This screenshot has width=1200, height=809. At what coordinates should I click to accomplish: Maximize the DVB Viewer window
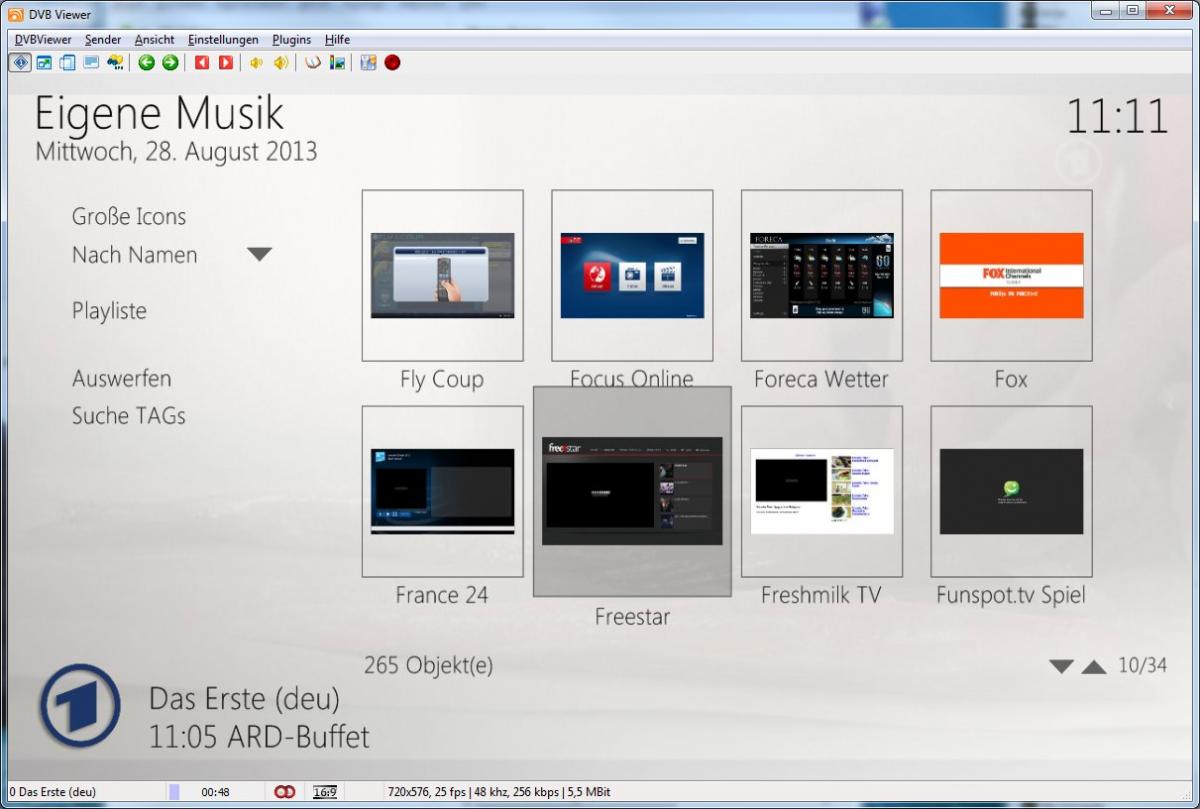click(1132, 11)
